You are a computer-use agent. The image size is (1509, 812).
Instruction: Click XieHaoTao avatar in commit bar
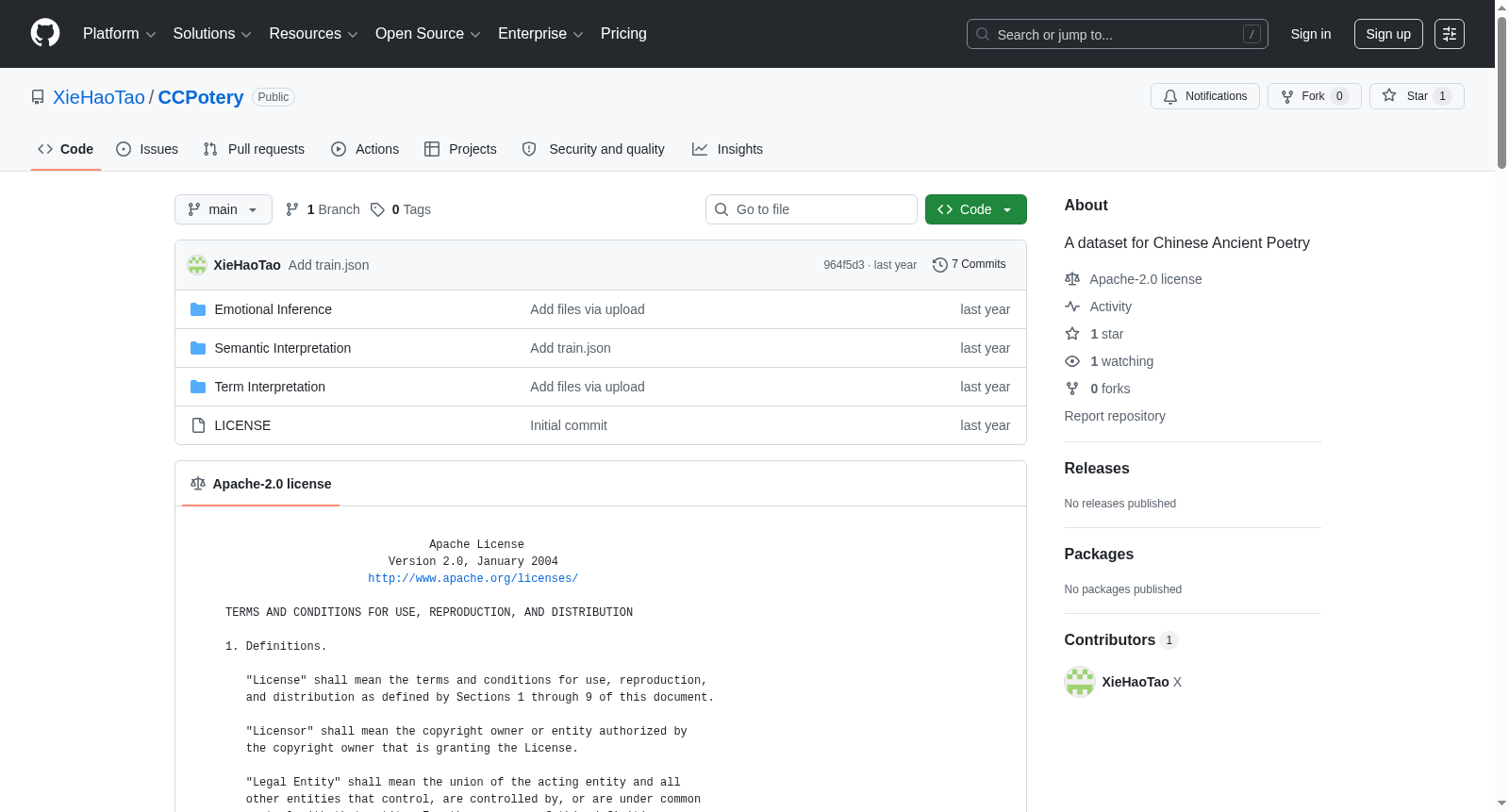pyautogui.click(x=197, y=265)
